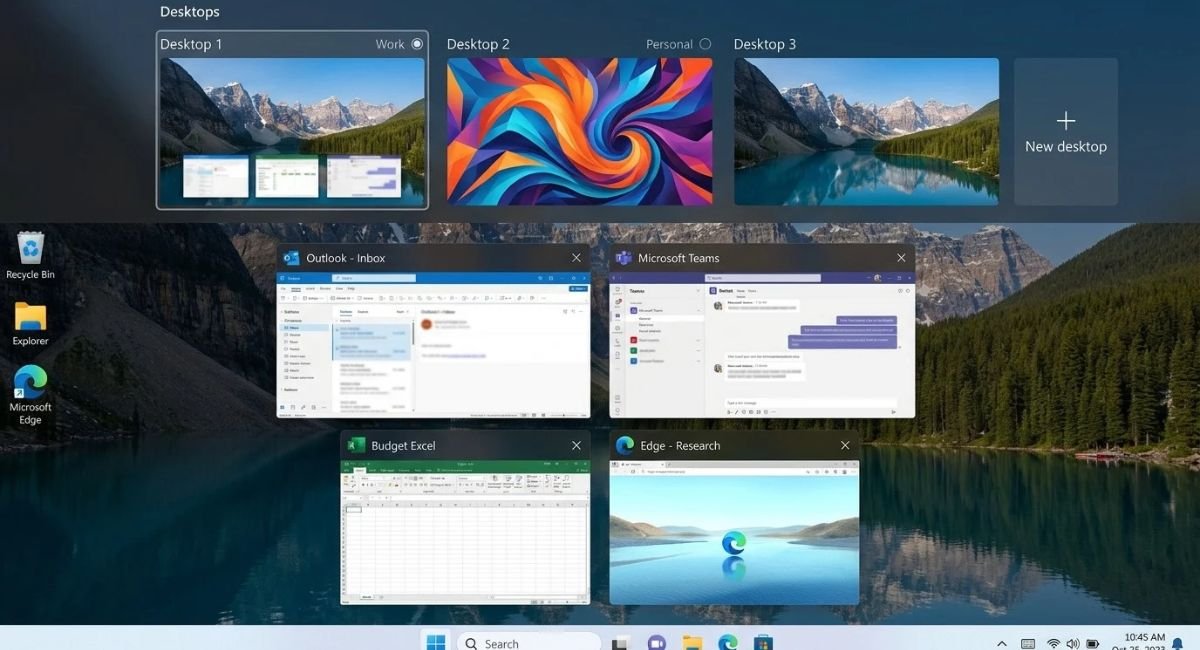1200x650 pixels.
Task: Select the Budget Excel window preview
Action: pos(465,532)
